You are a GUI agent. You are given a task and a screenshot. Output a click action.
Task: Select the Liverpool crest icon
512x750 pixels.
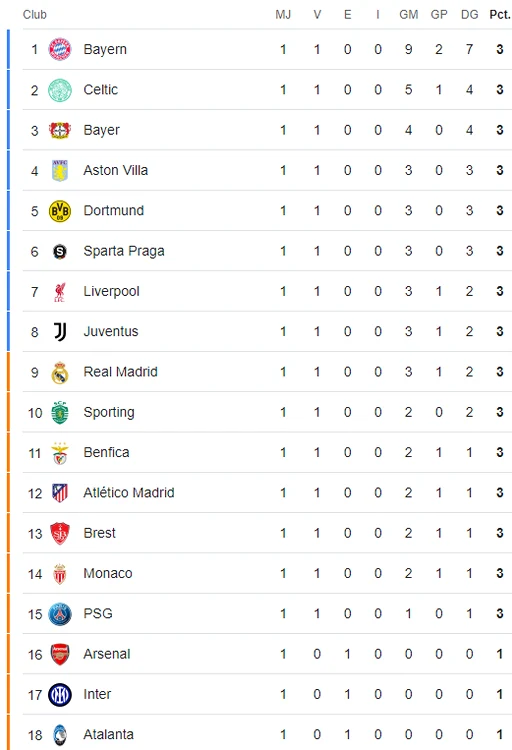pyautogui.click(x=60, y=292)
